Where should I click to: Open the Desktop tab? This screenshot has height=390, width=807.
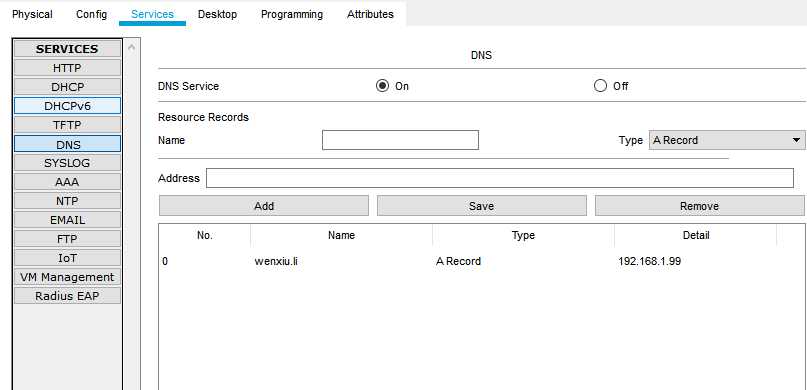217,14
